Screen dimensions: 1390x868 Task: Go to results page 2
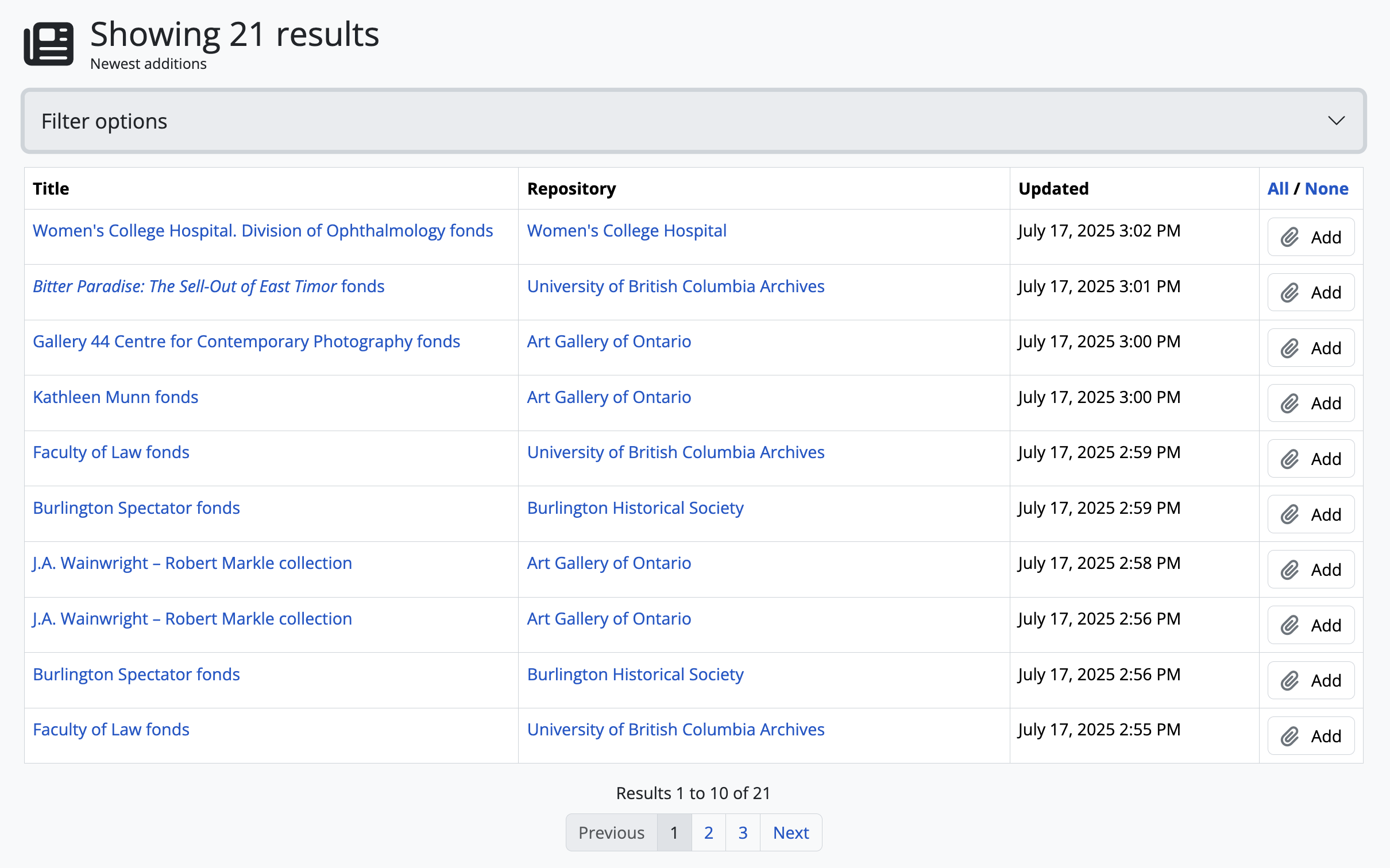(708, 832)
